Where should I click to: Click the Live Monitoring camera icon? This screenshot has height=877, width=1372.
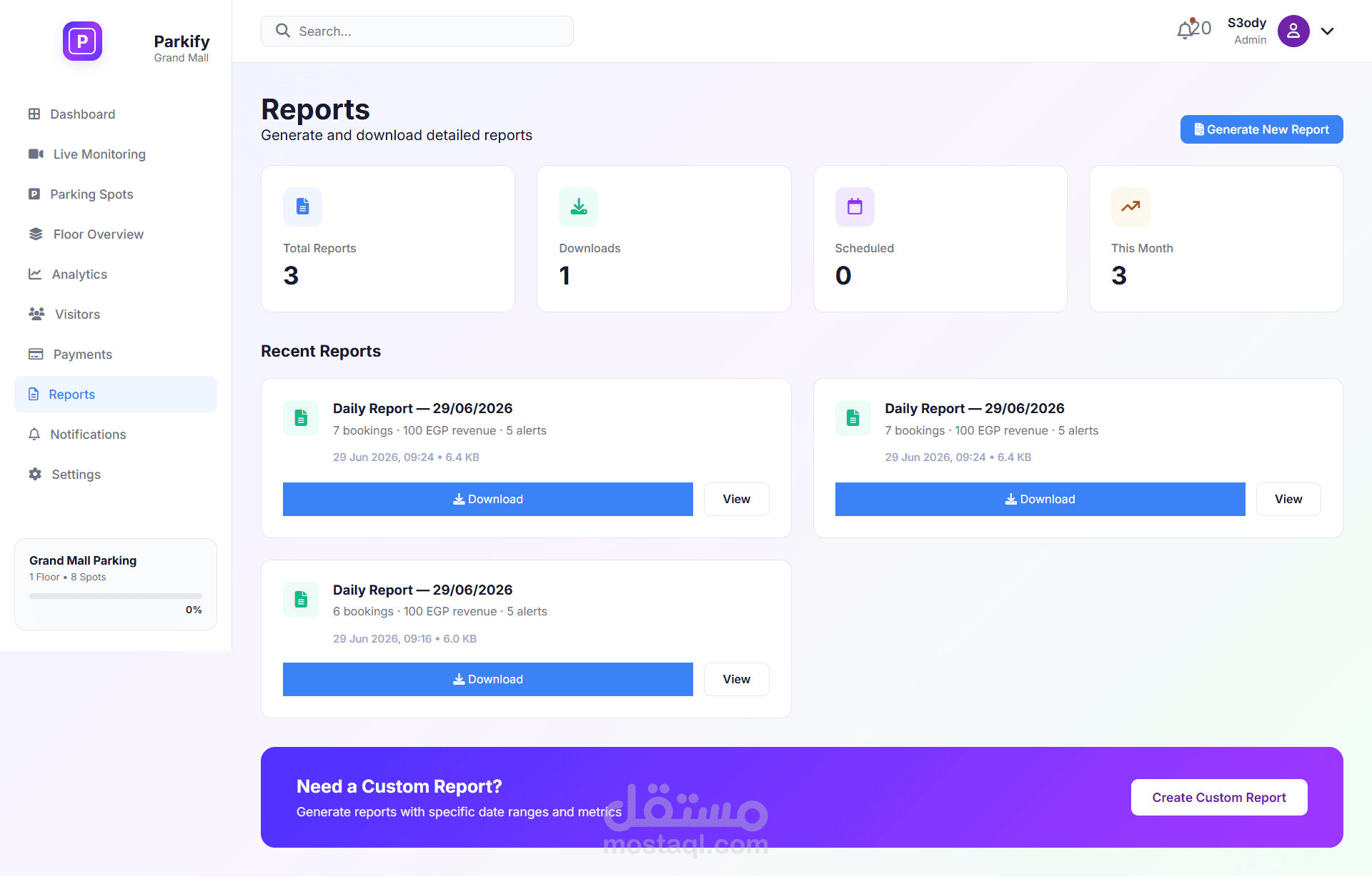(x=36, y=154)
